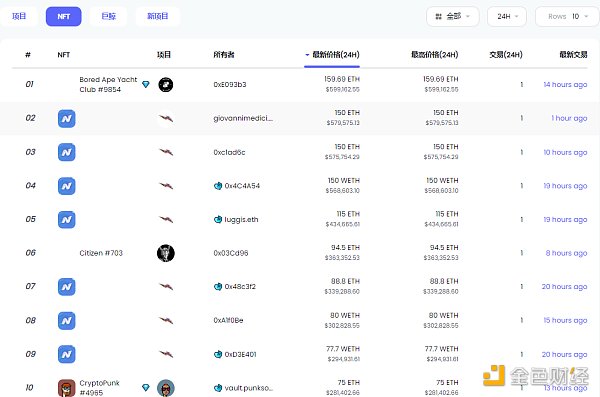600x397 pixels.
Task: Open owner luggis.eth
Action: pyautogui.click(x=241, y=220)
